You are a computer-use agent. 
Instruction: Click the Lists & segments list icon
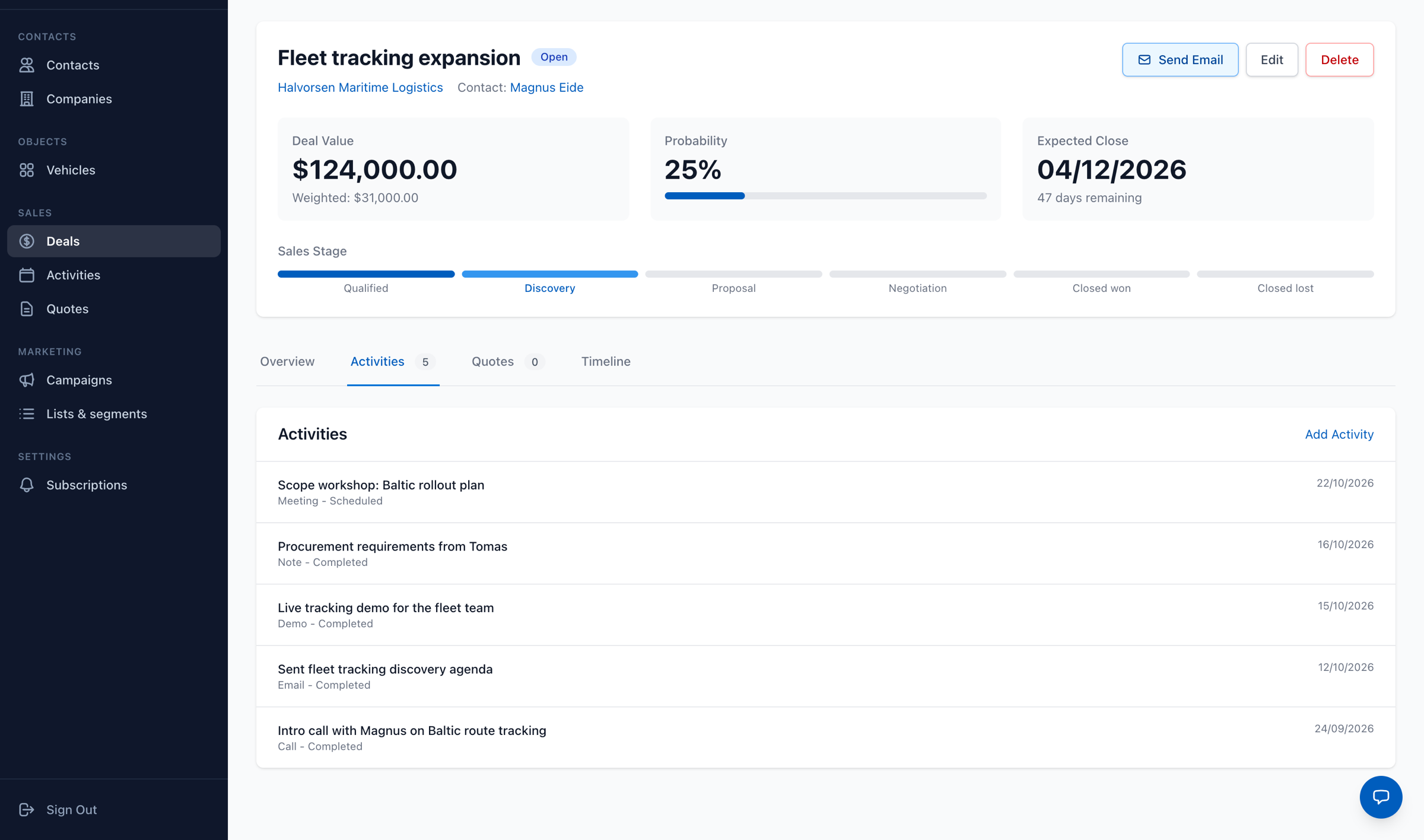tap(27, 414)
